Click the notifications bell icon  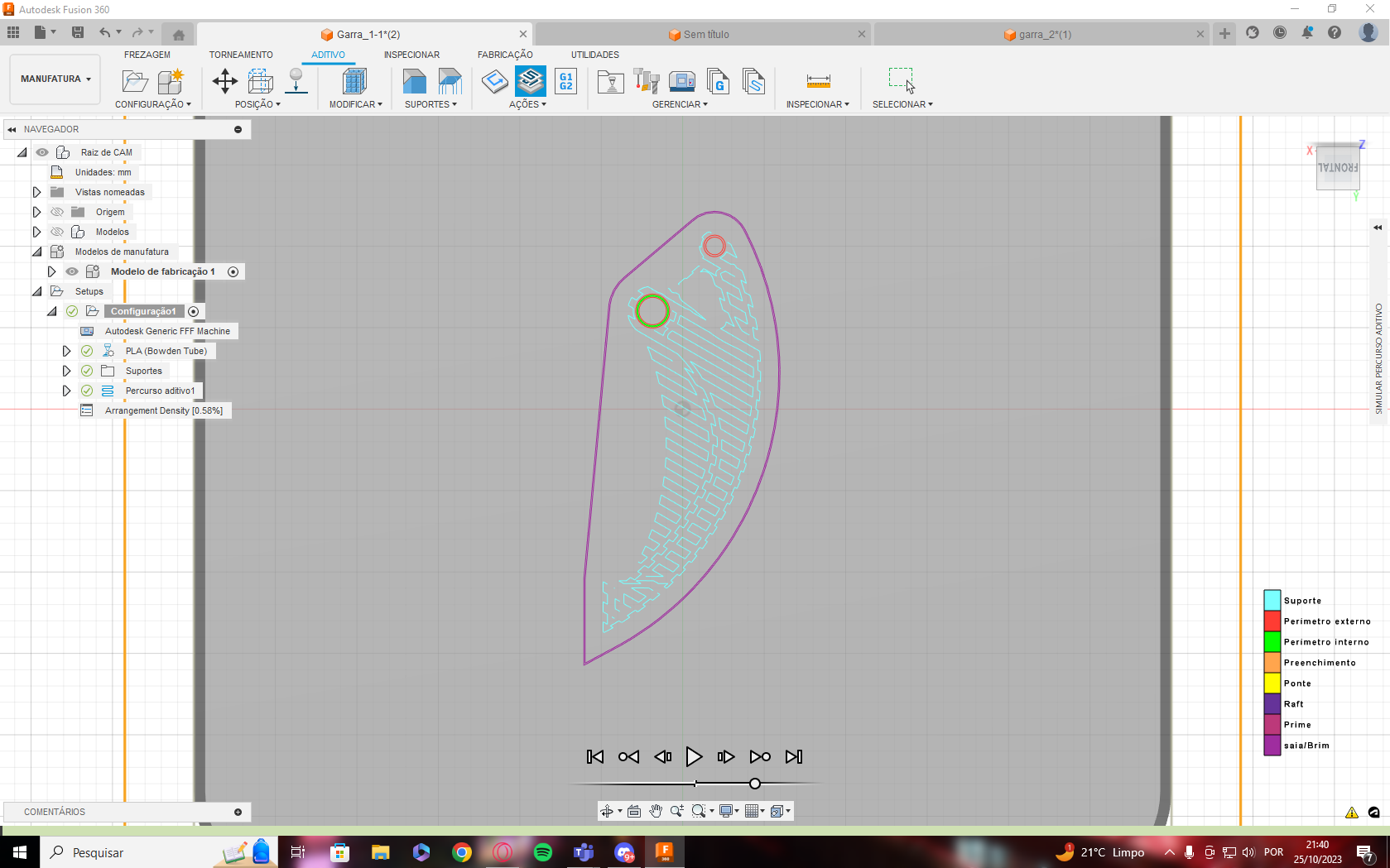(1307, 32)
